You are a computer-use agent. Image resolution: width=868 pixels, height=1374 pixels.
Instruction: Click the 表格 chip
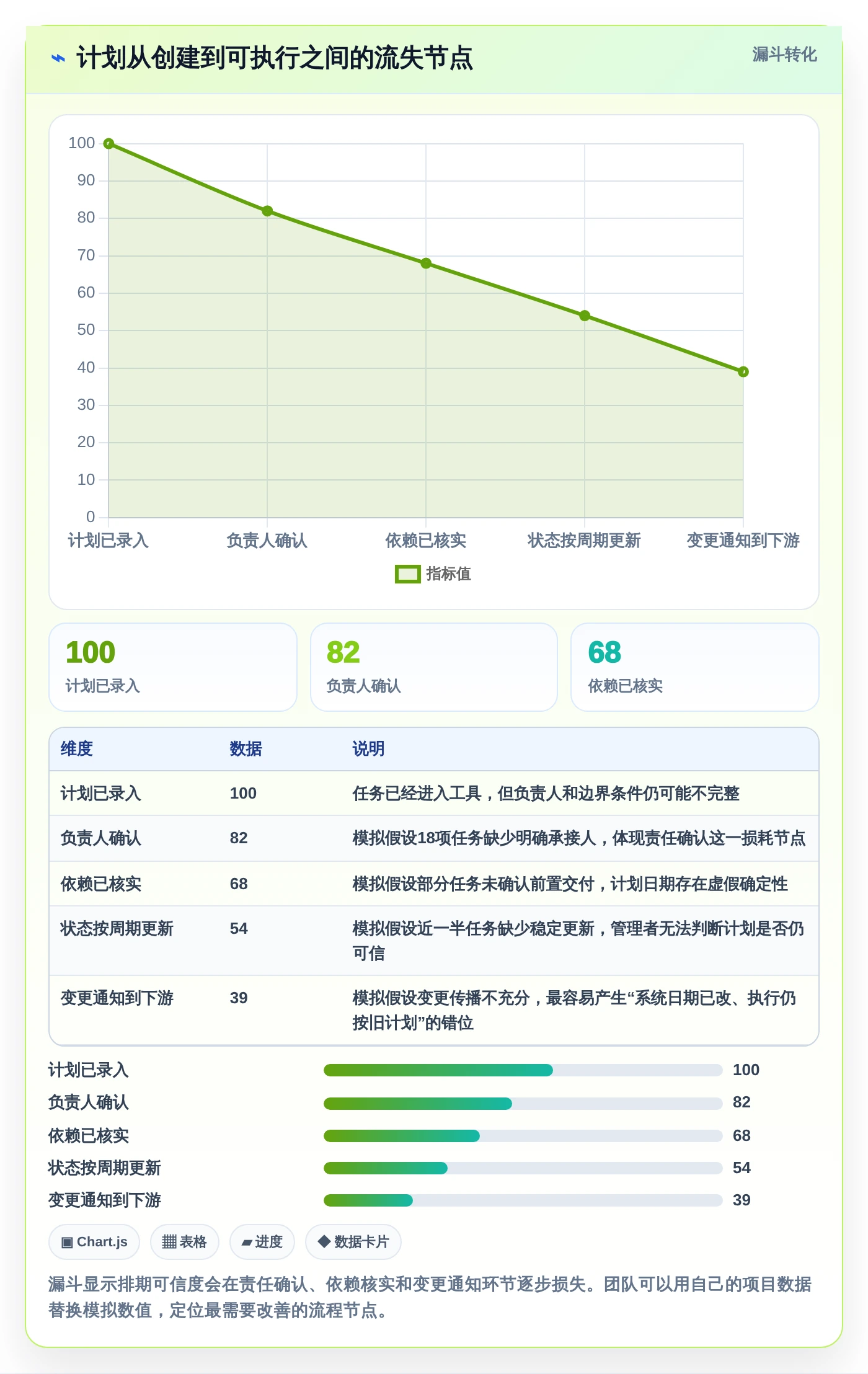[185, 1242]
